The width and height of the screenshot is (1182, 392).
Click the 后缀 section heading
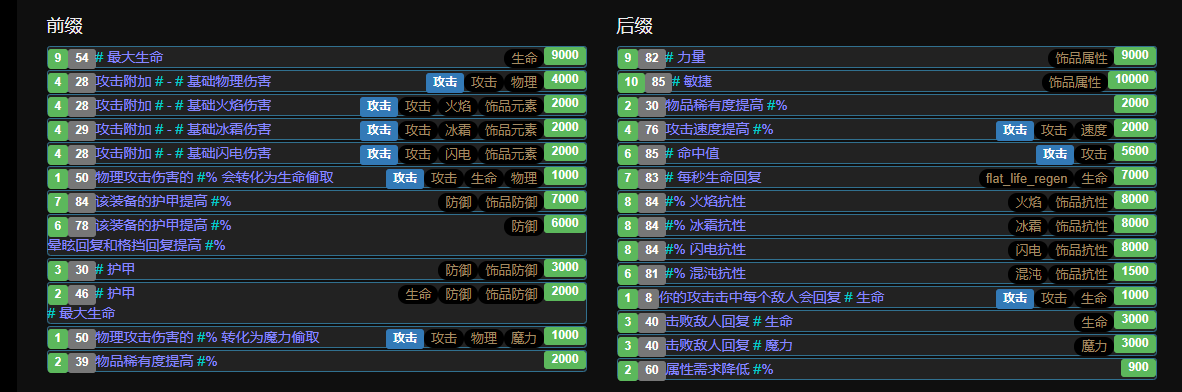point(634,25)
